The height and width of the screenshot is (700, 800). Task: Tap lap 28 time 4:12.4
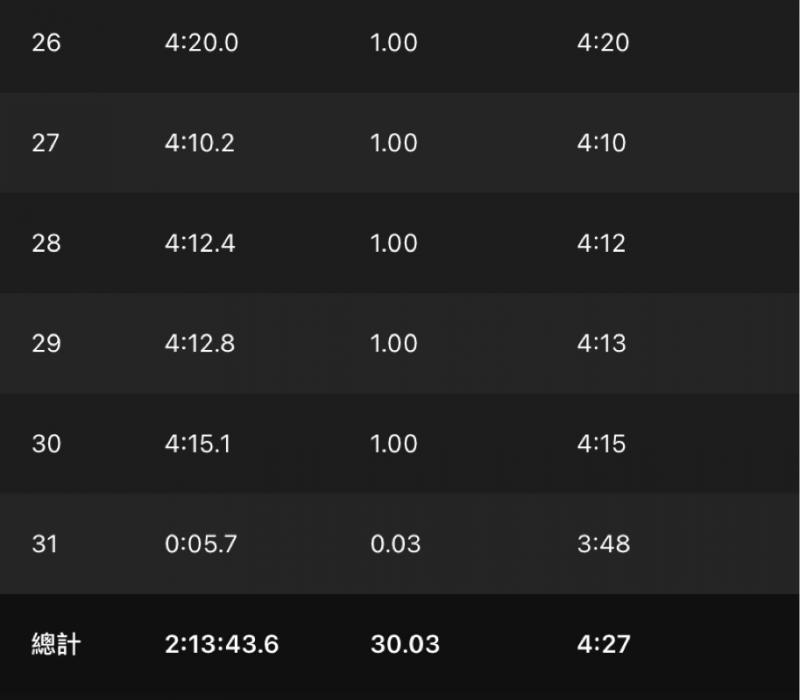[200, 243]
